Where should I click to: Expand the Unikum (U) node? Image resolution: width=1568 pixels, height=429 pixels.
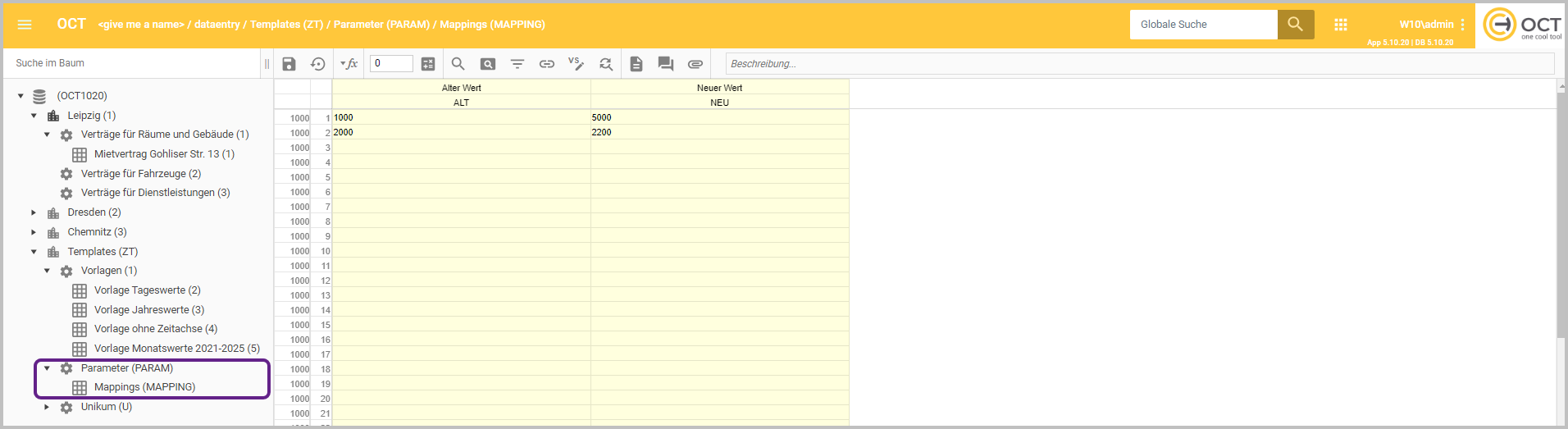[x=47, y=407]
